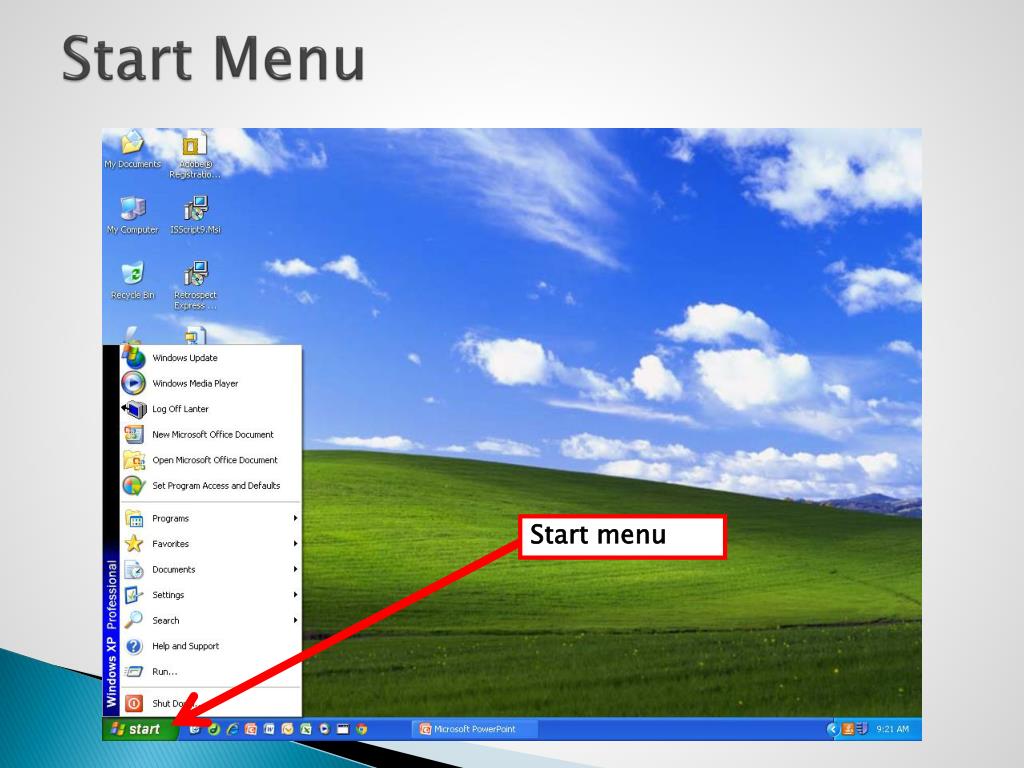Viewport: 1024px width, 768px height.
Task: Open the Adobe Registration desktop icon
Action: click(195, 154)
